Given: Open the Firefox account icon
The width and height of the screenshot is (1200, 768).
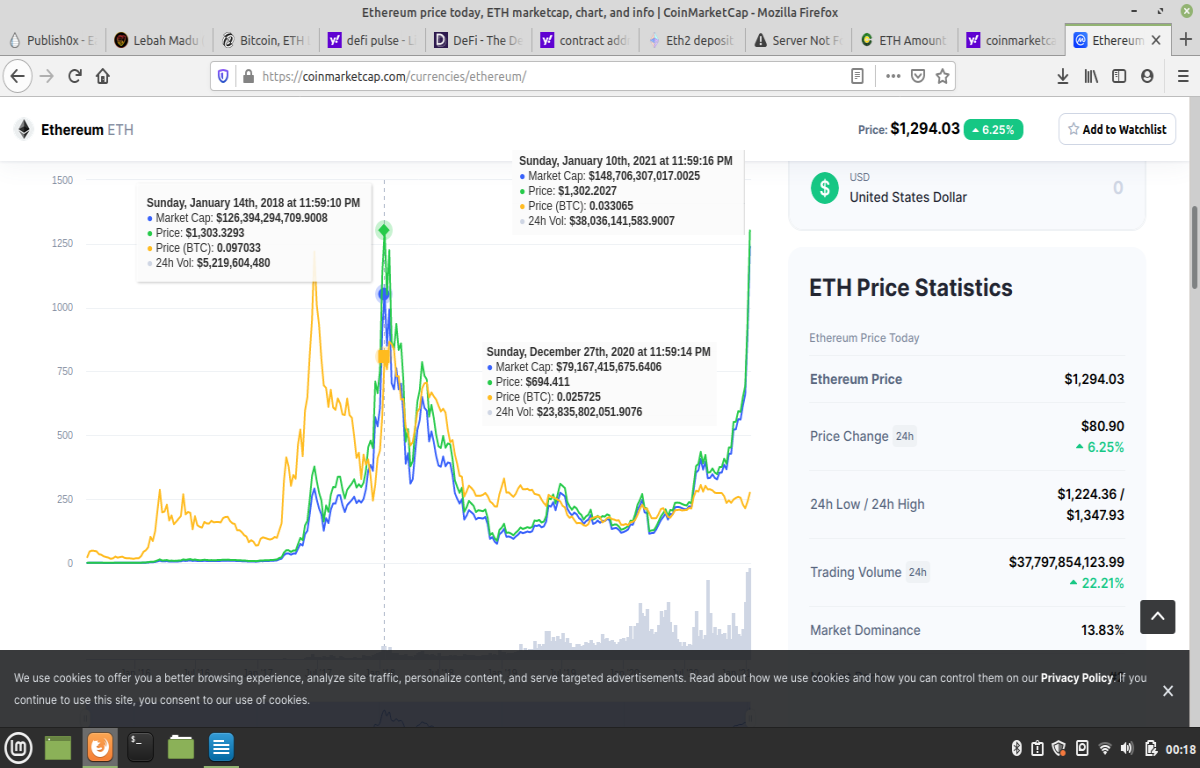Looking at the screenshot, I should [x=1147, y=76].
